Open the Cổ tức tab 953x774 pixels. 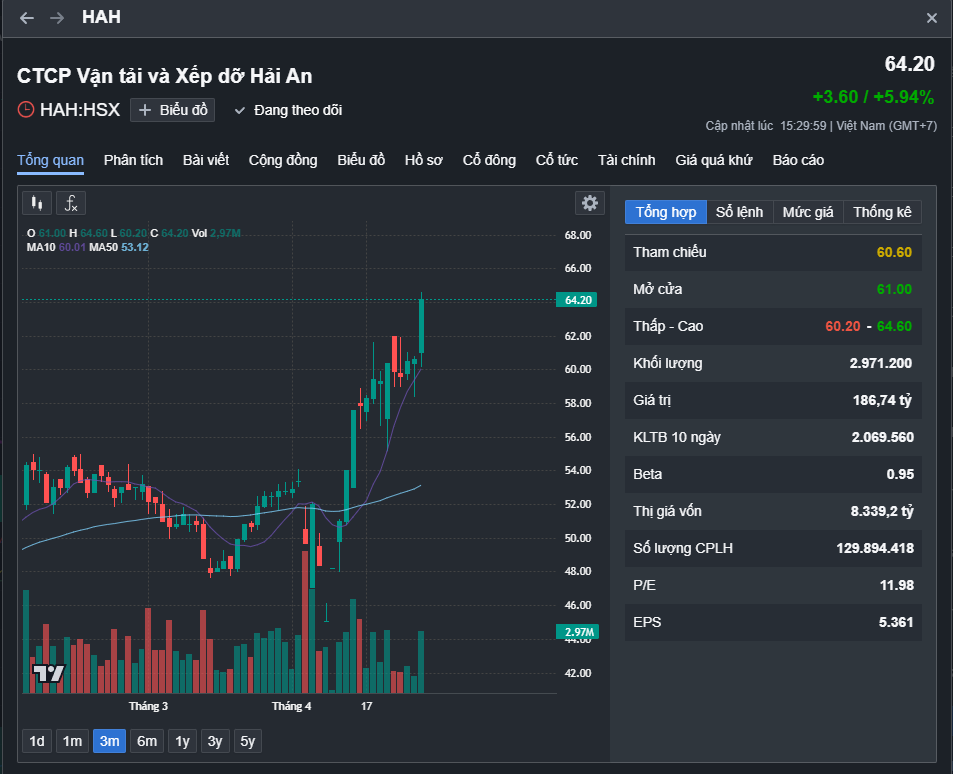[x=557, y=160]
